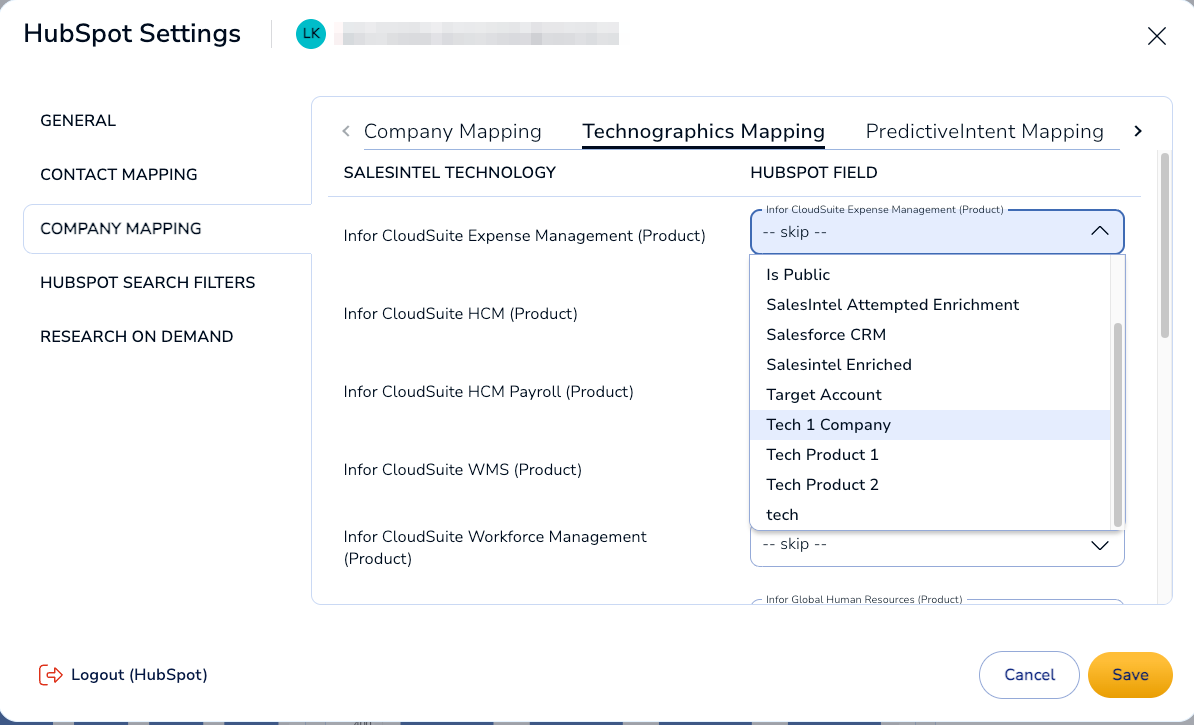Choose Is Public from dropdown list
This screenshot has width=1194, height=725.
(x=930, y=275)
